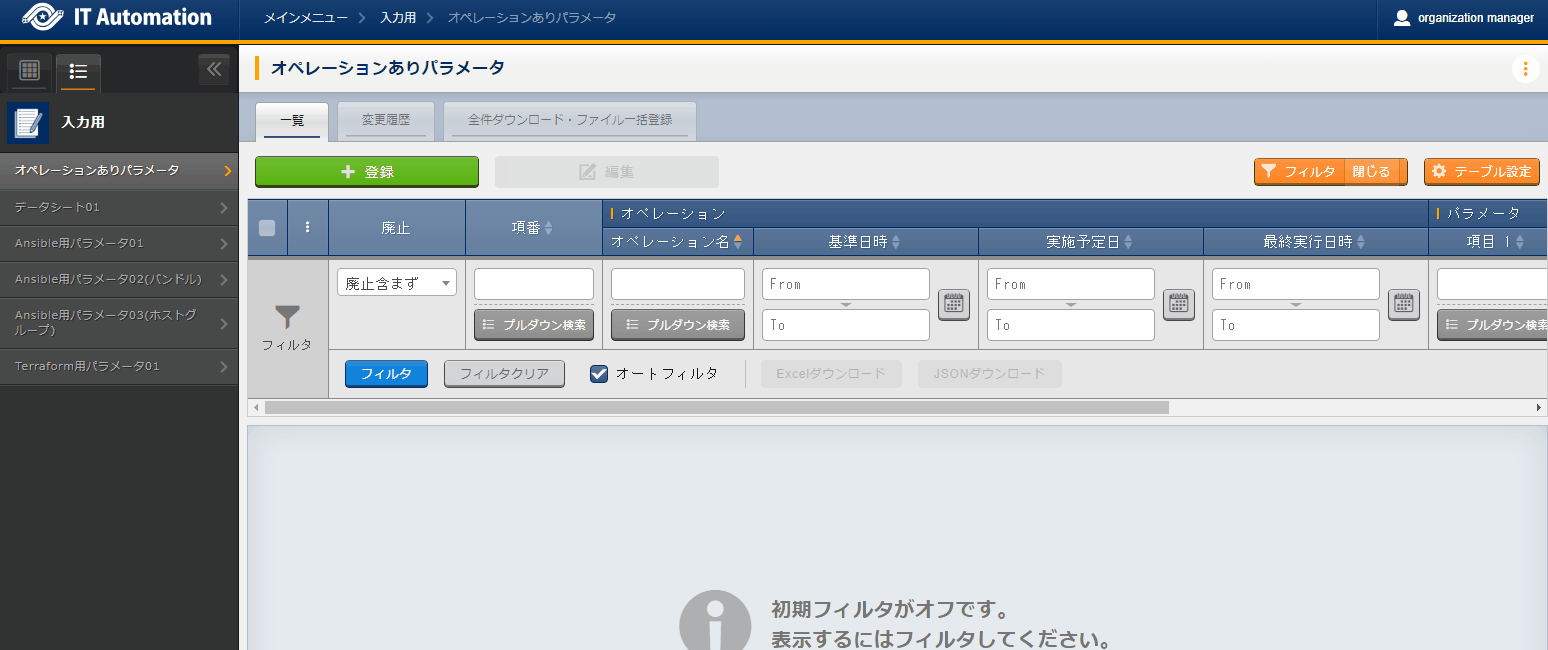Screen dimensions: 1548x650
Task: Open 全件ダウンロード・ファイル一括登録 tab
Action: coord(569,120)
